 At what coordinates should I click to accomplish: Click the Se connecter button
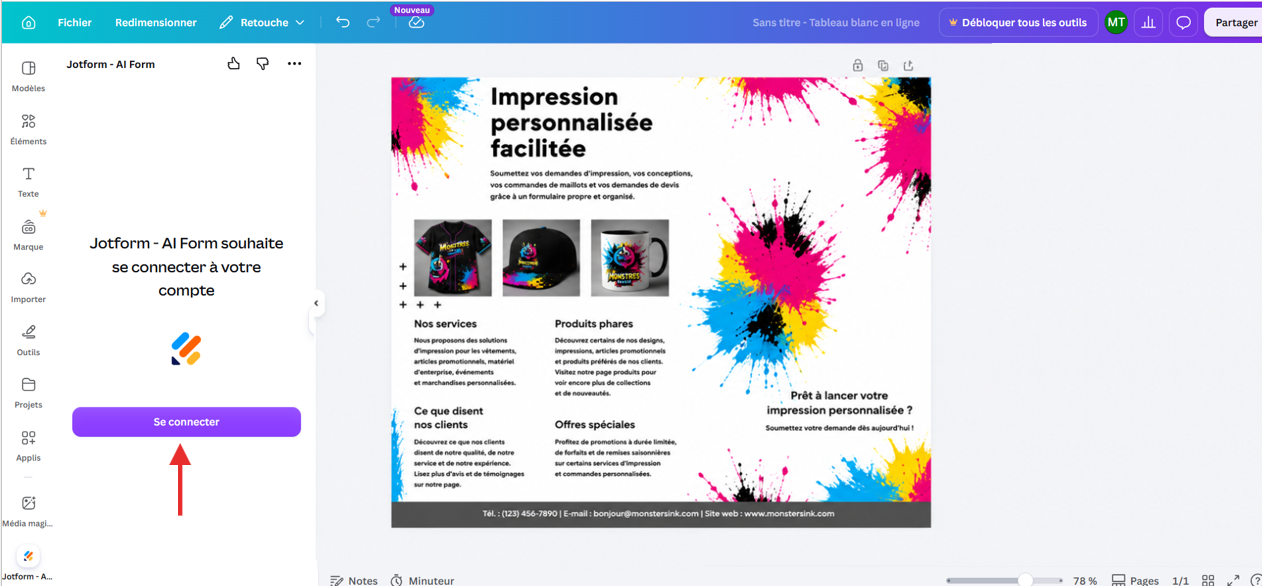(186, 422)
